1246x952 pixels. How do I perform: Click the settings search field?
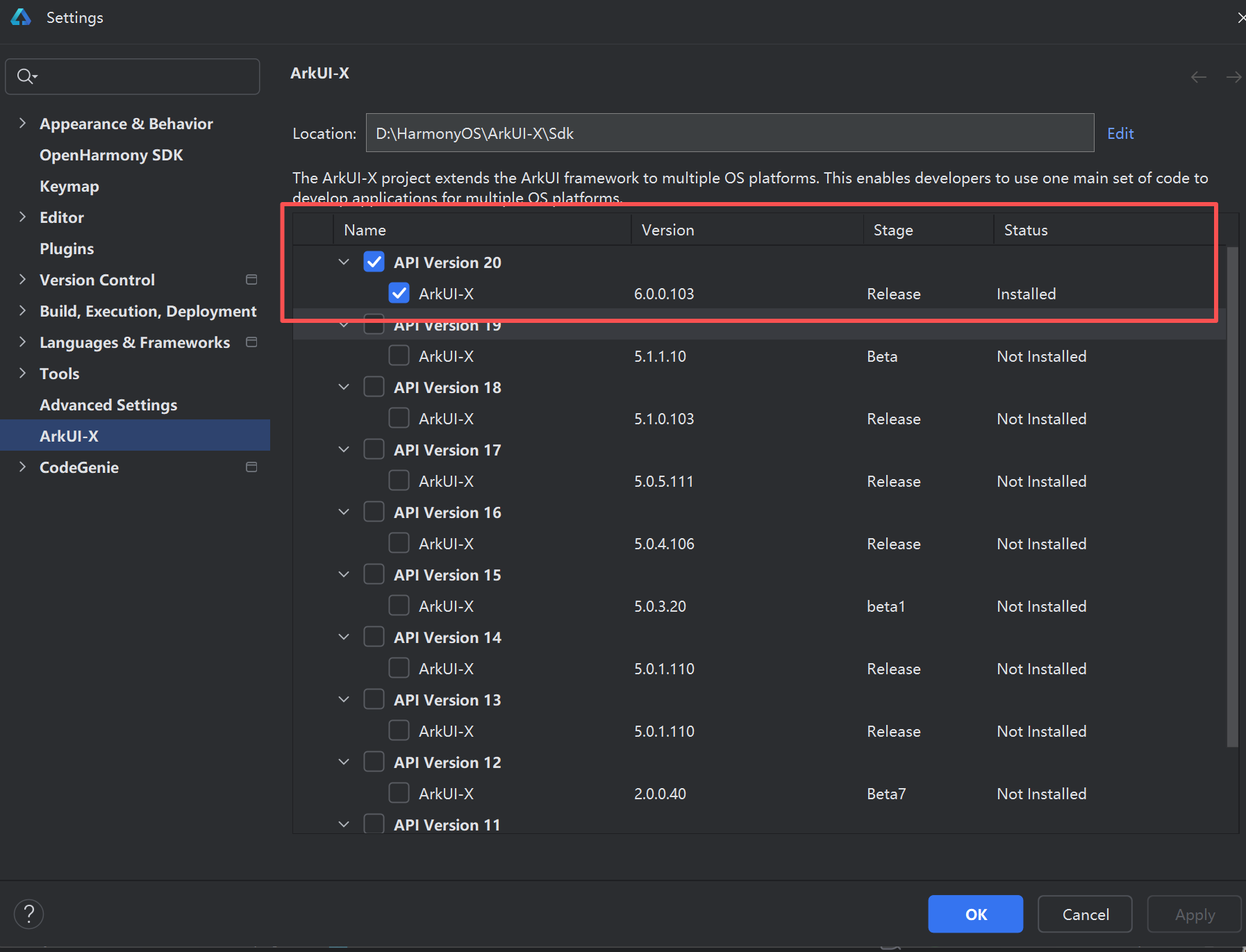click(133, 76)
